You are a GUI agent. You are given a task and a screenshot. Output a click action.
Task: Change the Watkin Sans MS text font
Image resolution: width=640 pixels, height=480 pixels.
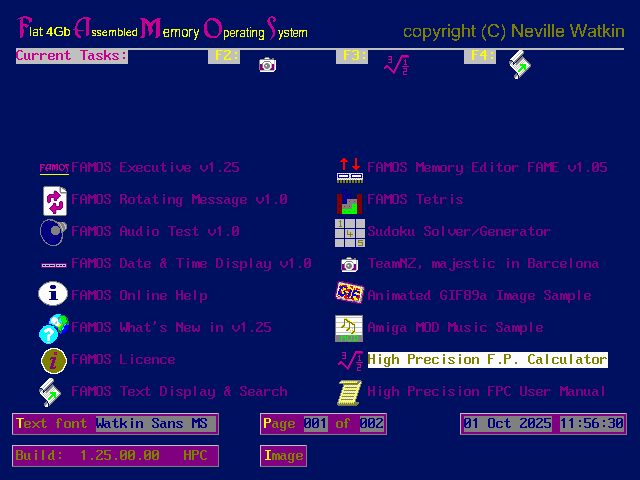pyautogui.click(x=153, y=424)
